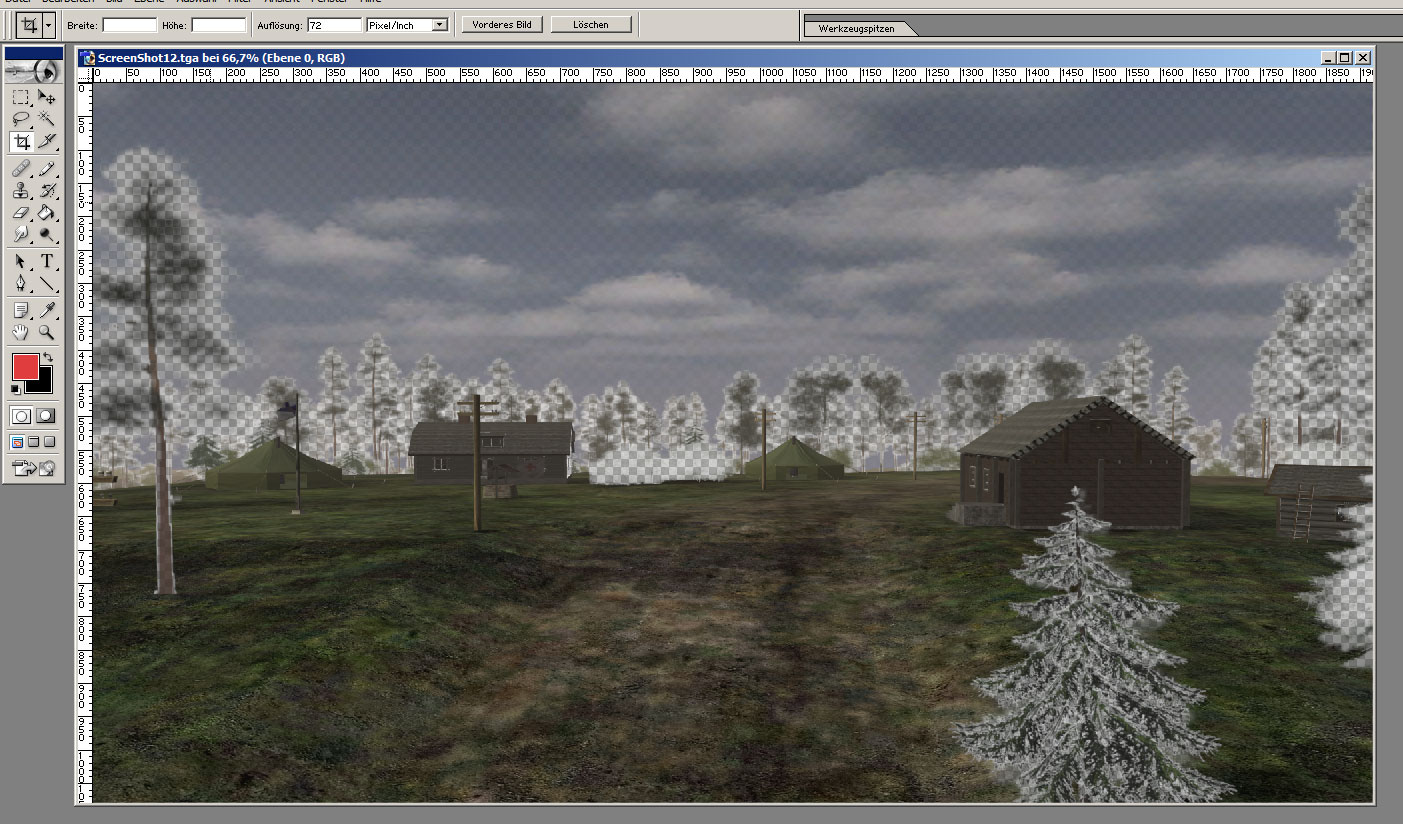The image size is (1403, 824).
Task: Select the Zoom magnifier tool
Action: (46, 332)
